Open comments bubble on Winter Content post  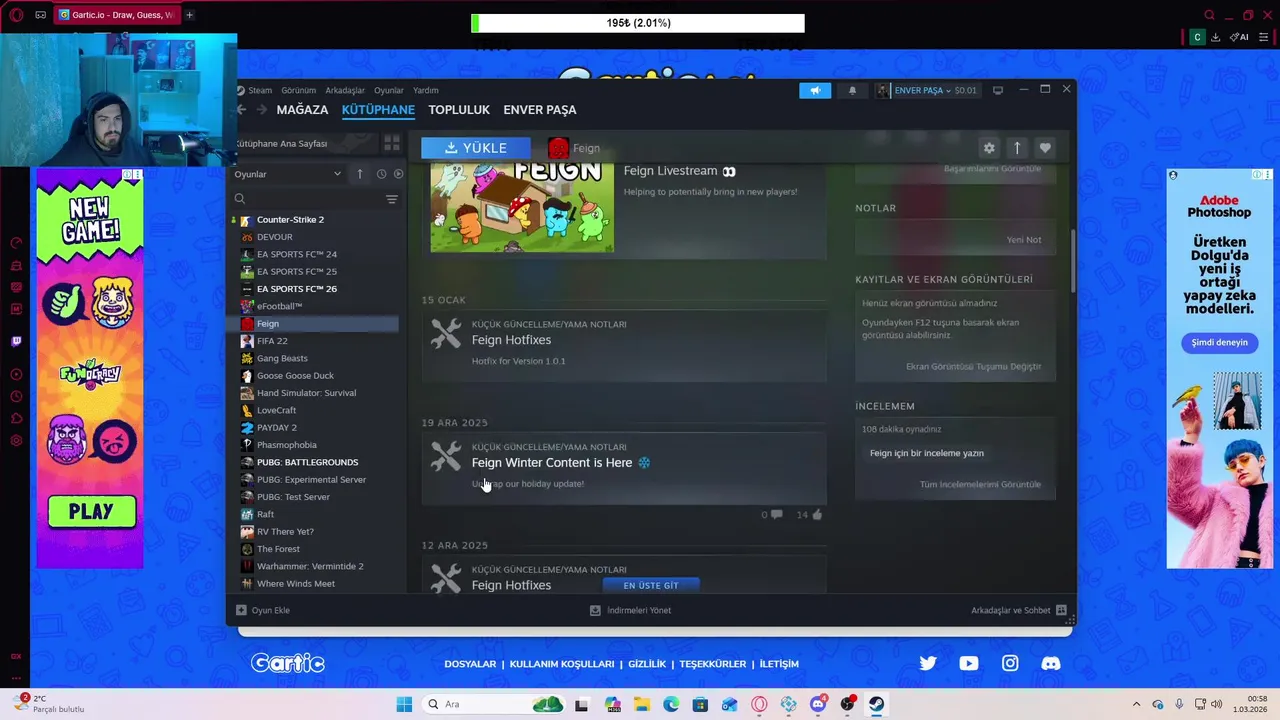776,514
